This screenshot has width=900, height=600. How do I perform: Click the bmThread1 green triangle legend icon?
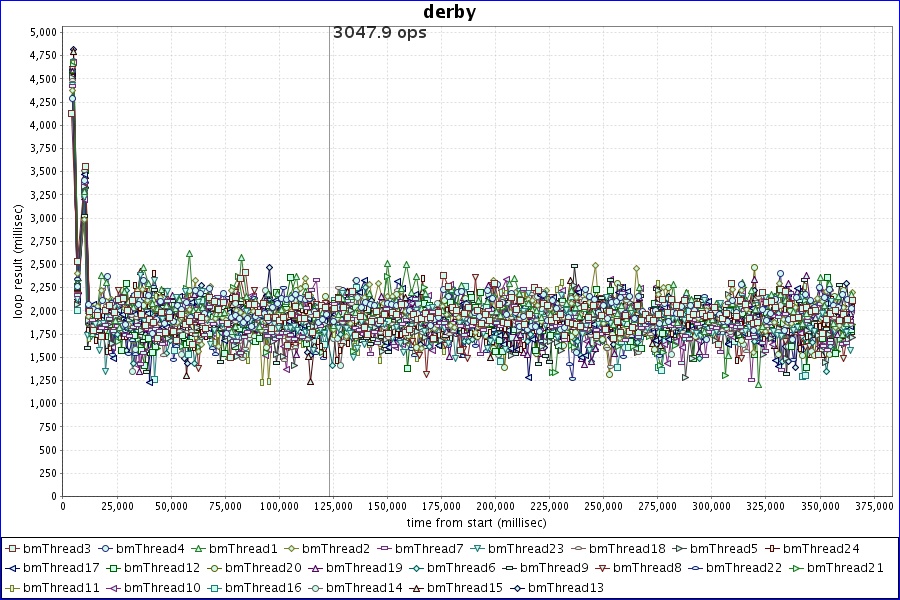(197, 549)
